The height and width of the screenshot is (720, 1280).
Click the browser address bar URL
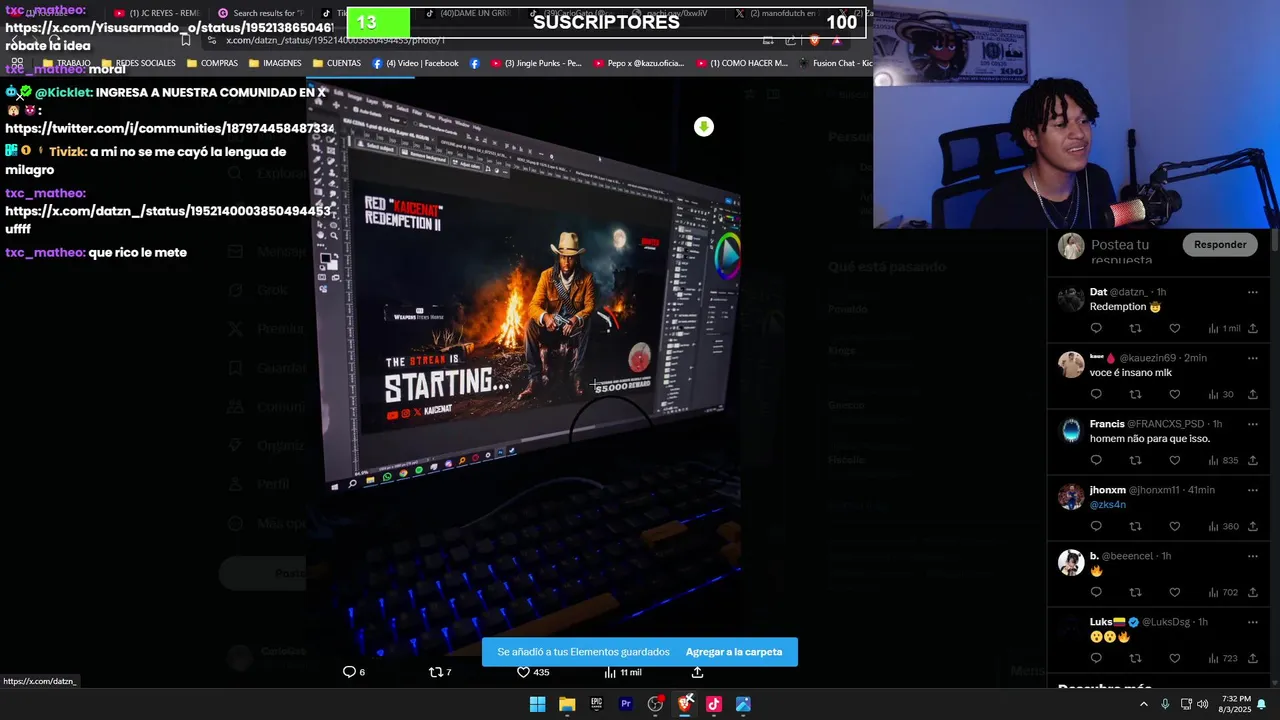pyautogui.click(x=336, y=40)
